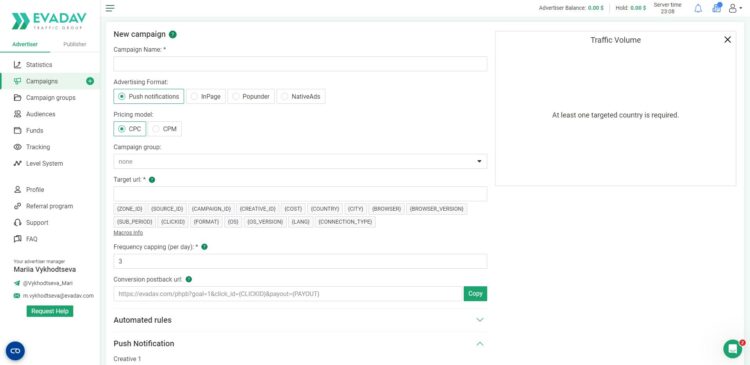Insert the {COUNTRY} macro
750x365 pixels.
[324, 209]
